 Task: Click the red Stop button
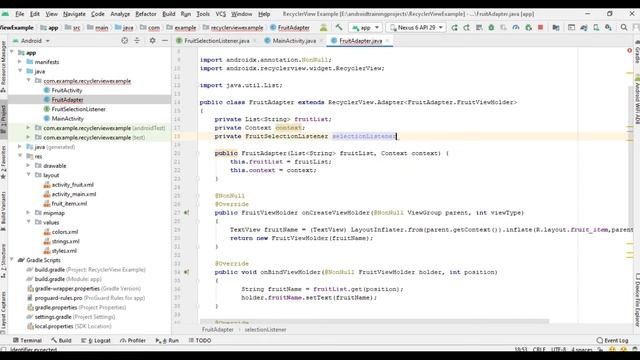click(x=540, y=27)
